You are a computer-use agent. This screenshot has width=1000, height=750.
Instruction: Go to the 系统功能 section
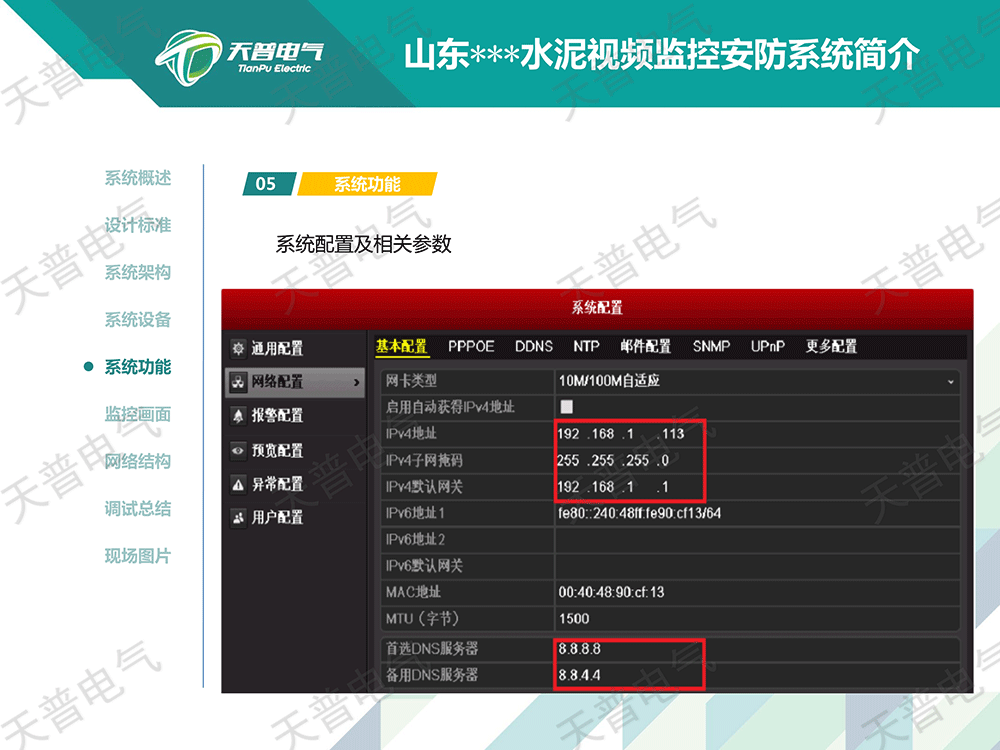point(138,367)
